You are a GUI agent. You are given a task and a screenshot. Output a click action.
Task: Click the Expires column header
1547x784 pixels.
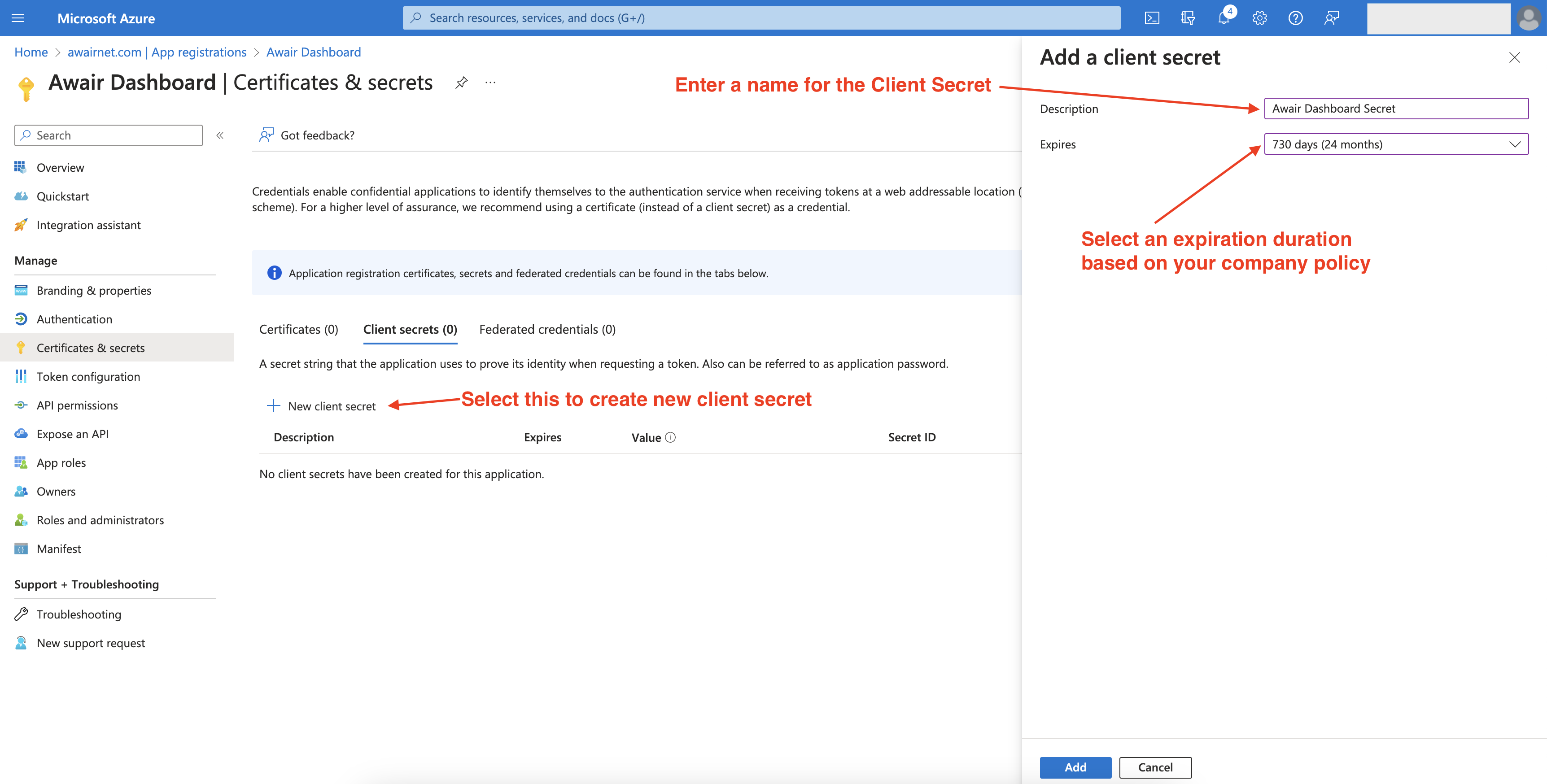click(542, 438)
